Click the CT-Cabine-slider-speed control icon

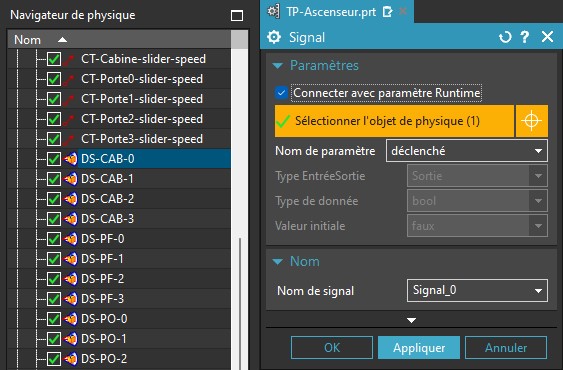point(69,59)
